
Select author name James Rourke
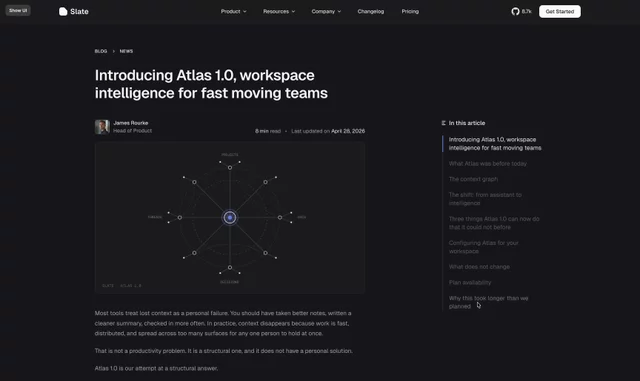click(131, 123)
